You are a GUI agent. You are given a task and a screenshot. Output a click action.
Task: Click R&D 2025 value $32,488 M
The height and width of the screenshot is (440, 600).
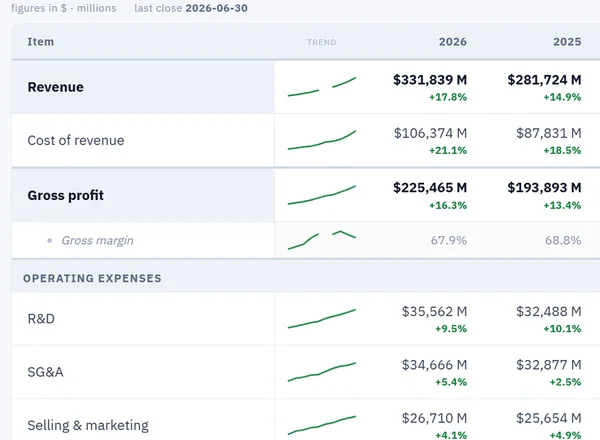549,311
